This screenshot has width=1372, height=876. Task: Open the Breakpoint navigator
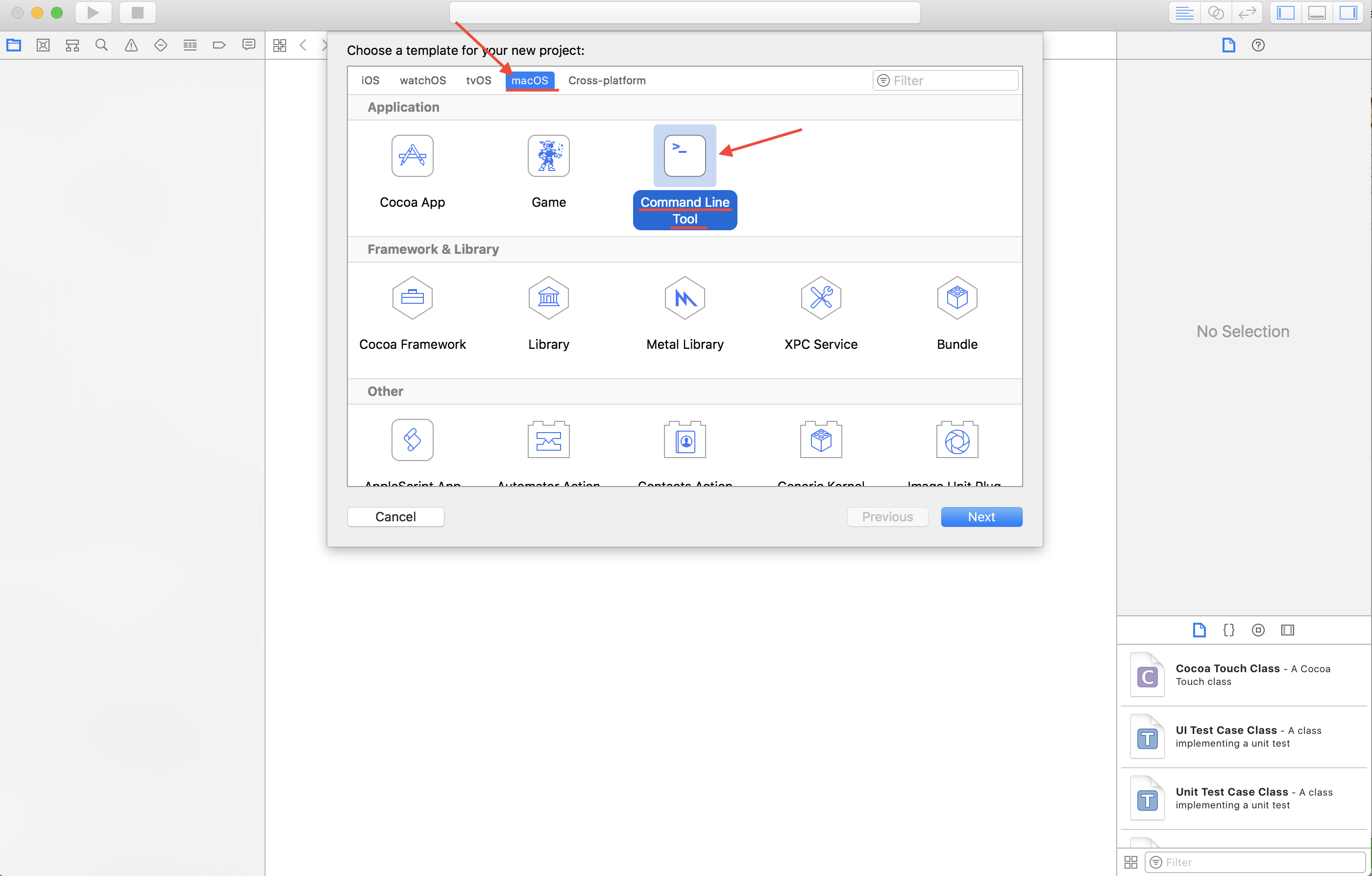tap(220, 45)
